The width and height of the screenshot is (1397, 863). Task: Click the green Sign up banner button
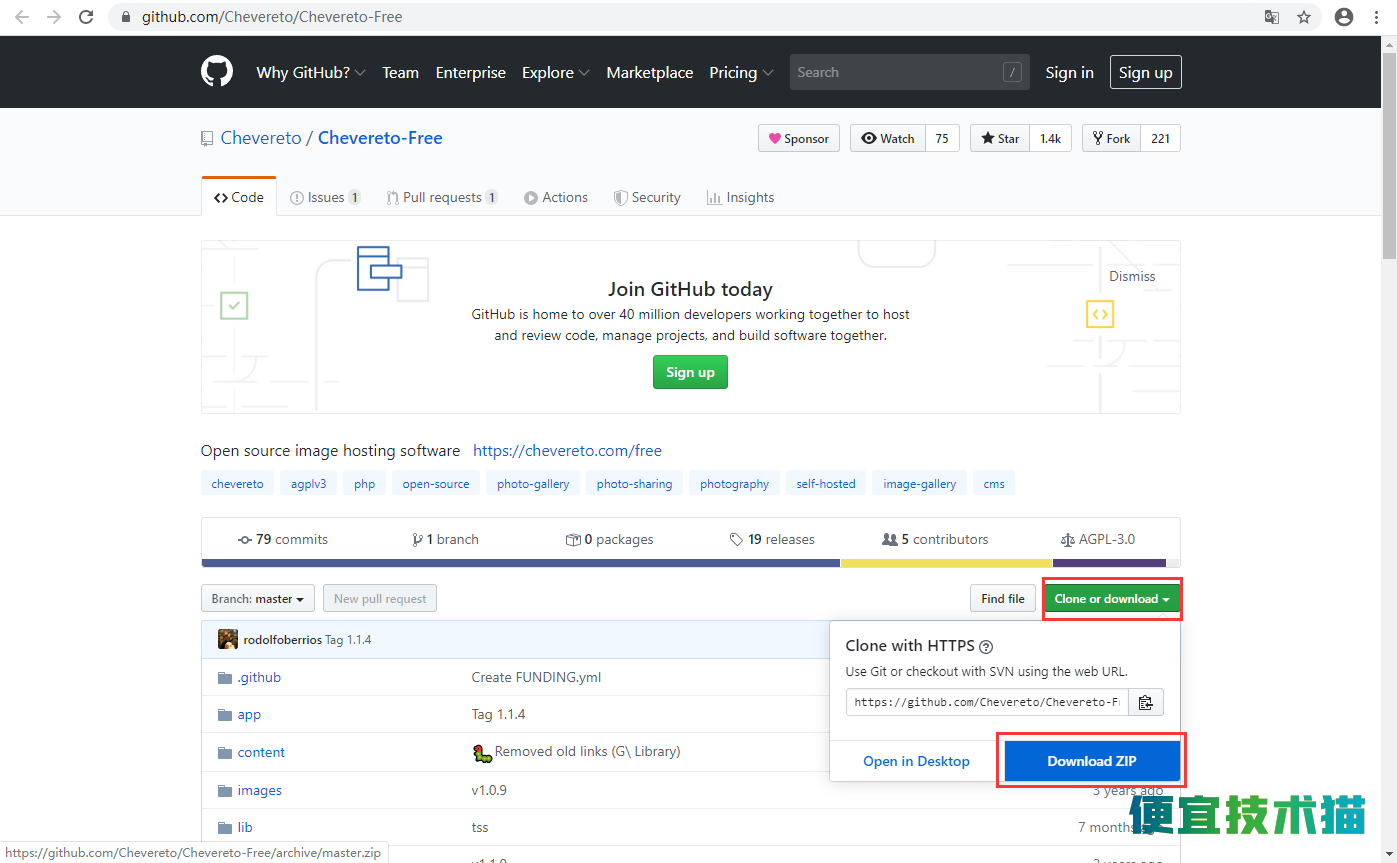coord(690,372)
